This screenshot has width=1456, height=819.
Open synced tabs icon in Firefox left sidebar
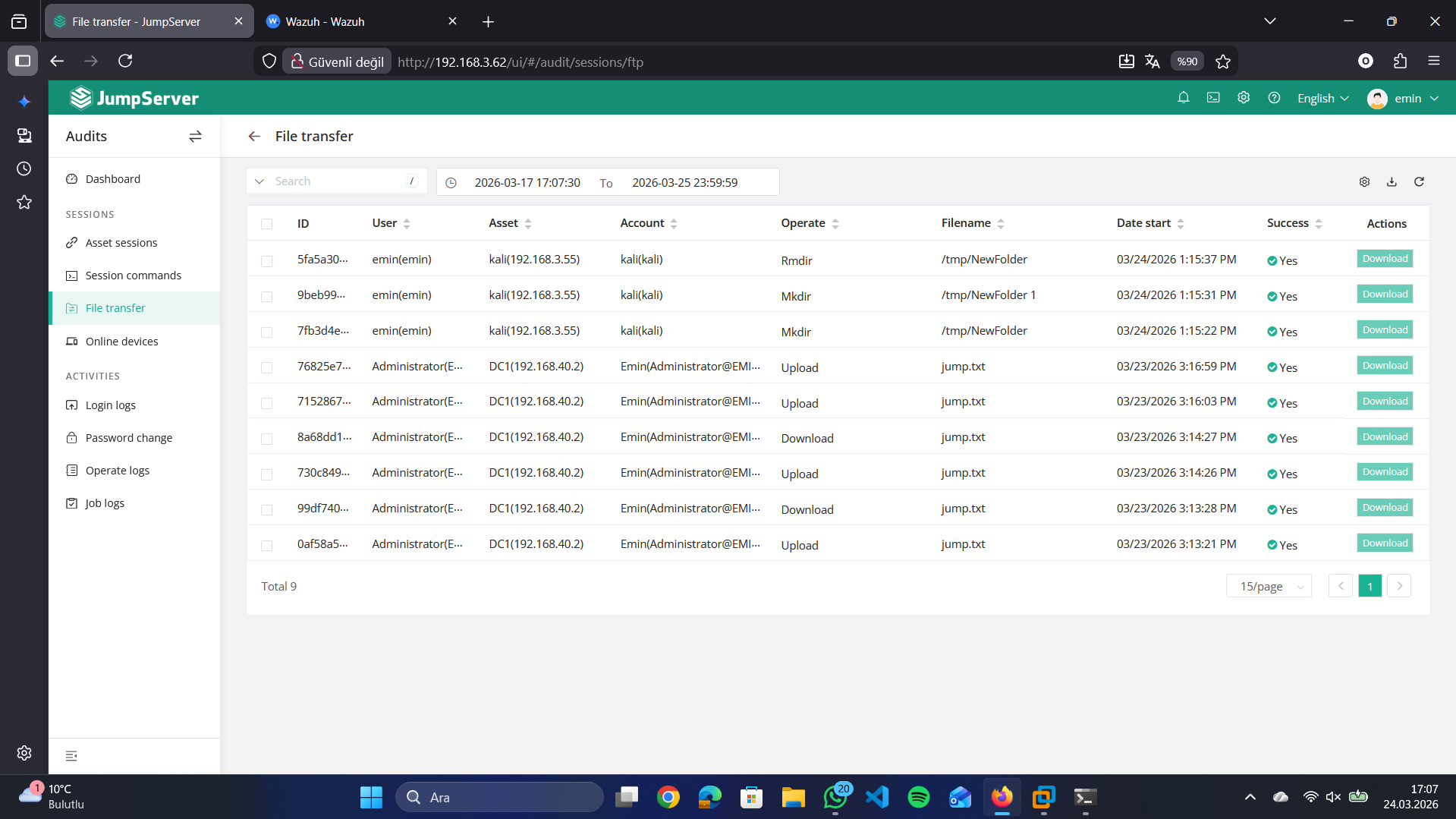[x=24, y=135]
